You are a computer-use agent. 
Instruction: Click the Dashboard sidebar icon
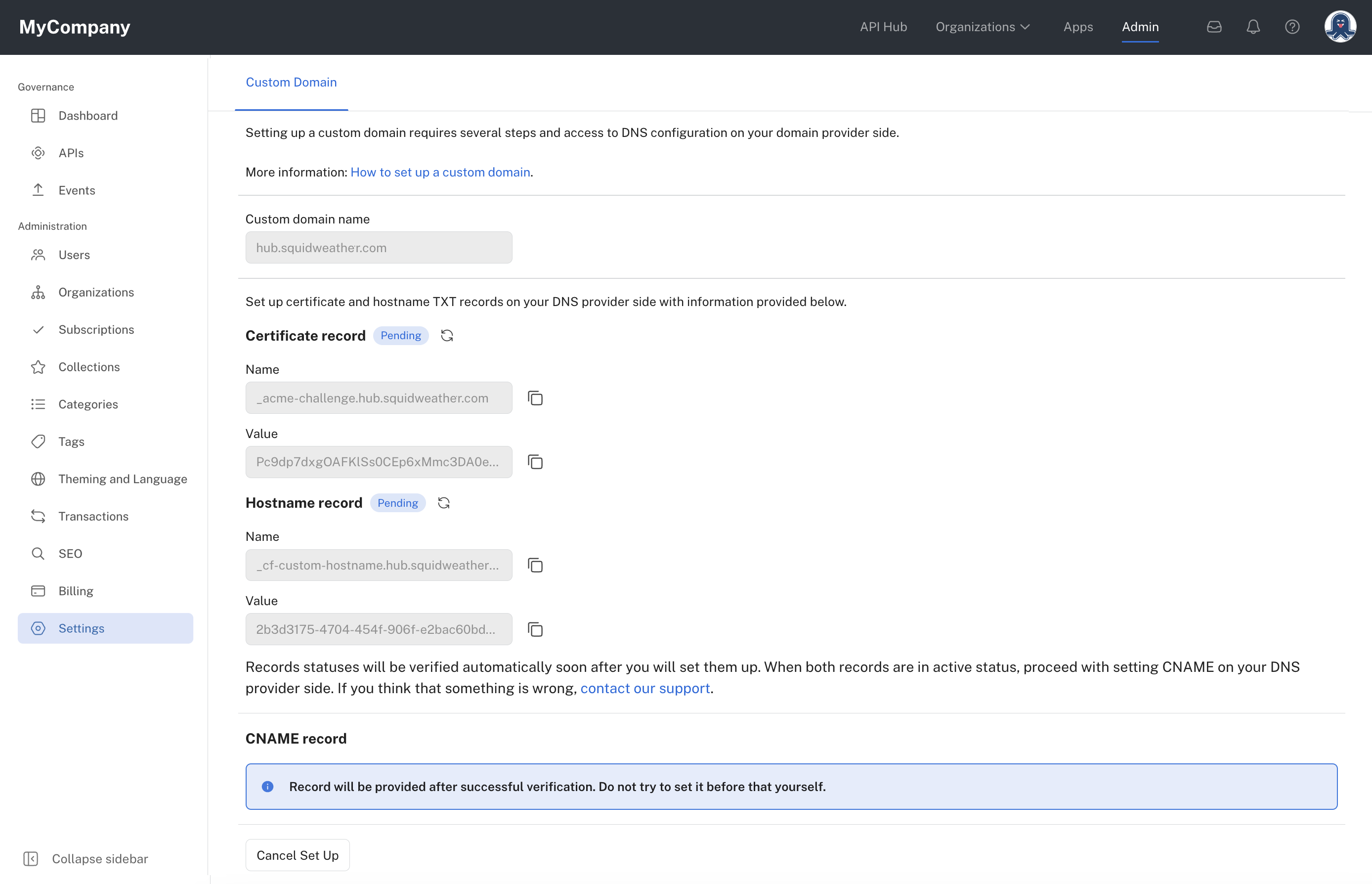(38, 115)
